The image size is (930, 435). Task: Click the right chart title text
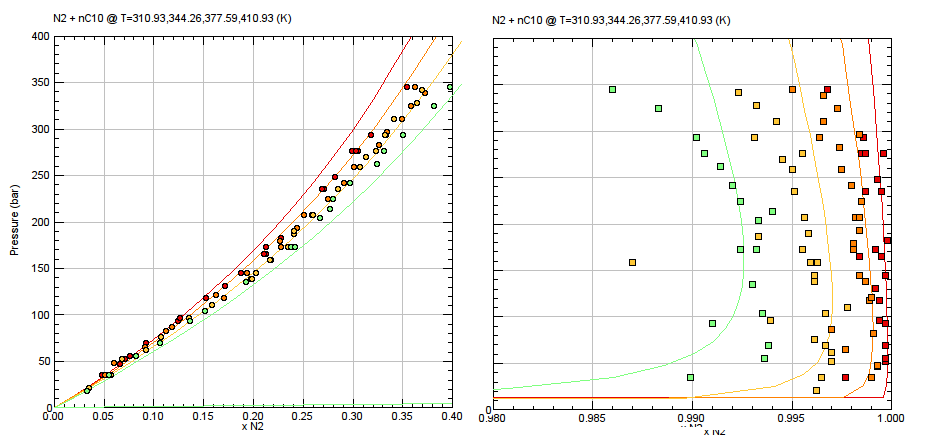(x=609, y=20)
